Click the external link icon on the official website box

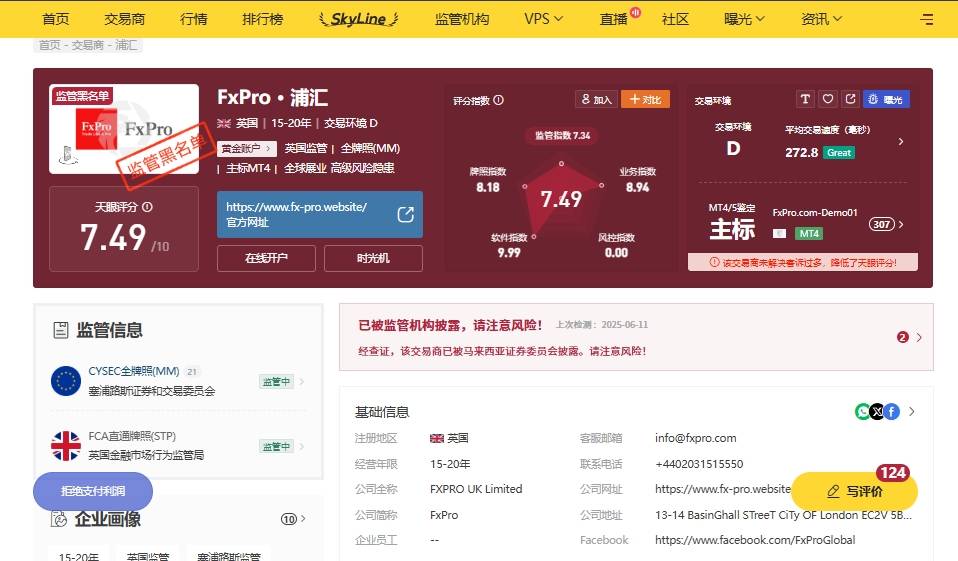pyautogui.click(x=406, y=214)
